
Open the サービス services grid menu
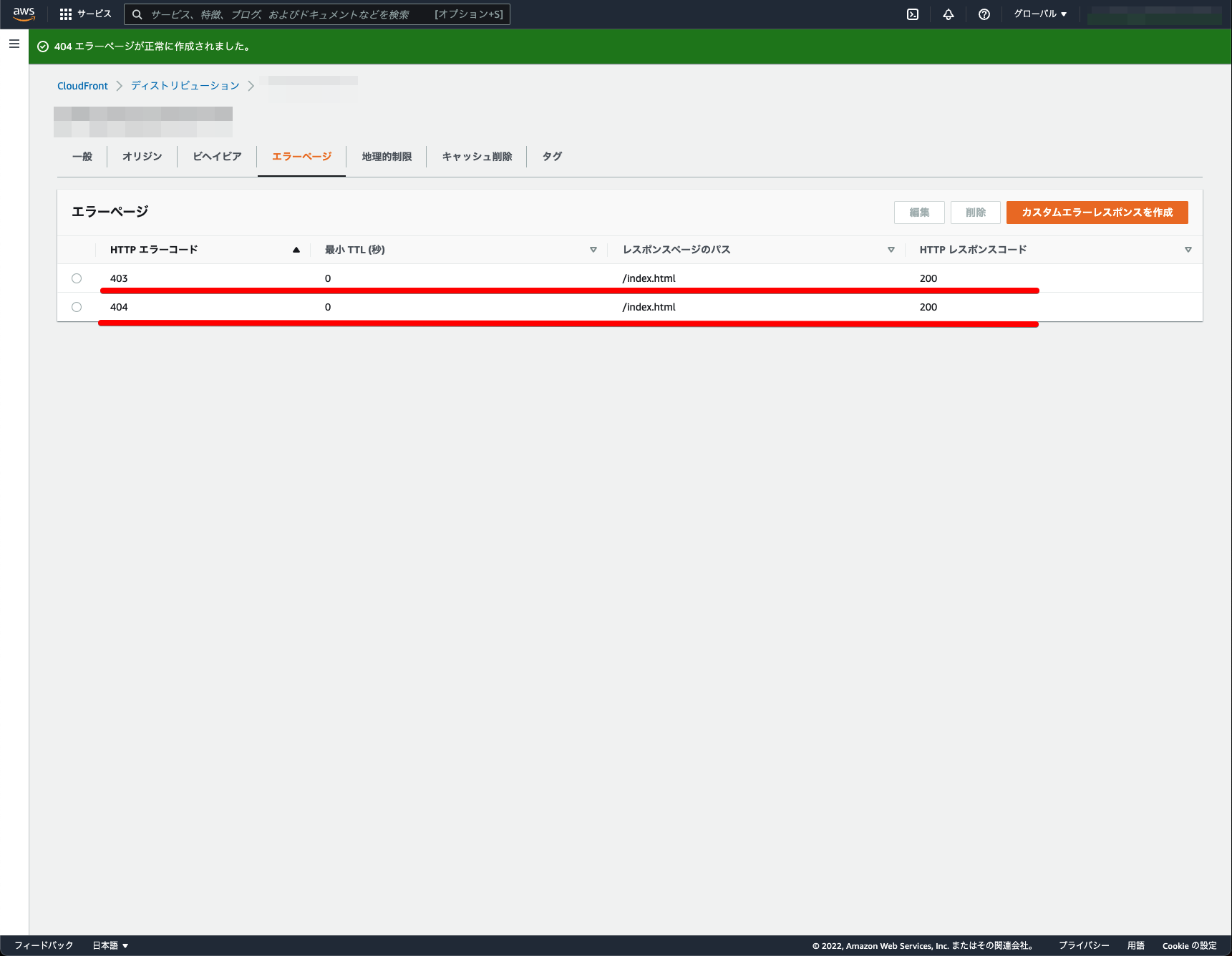point(85,14)
